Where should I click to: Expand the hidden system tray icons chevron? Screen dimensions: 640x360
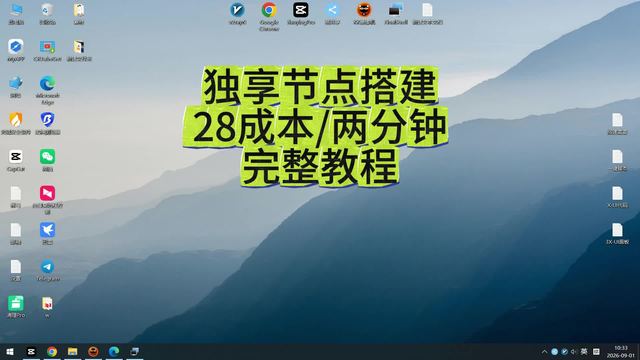click(544, 351)
